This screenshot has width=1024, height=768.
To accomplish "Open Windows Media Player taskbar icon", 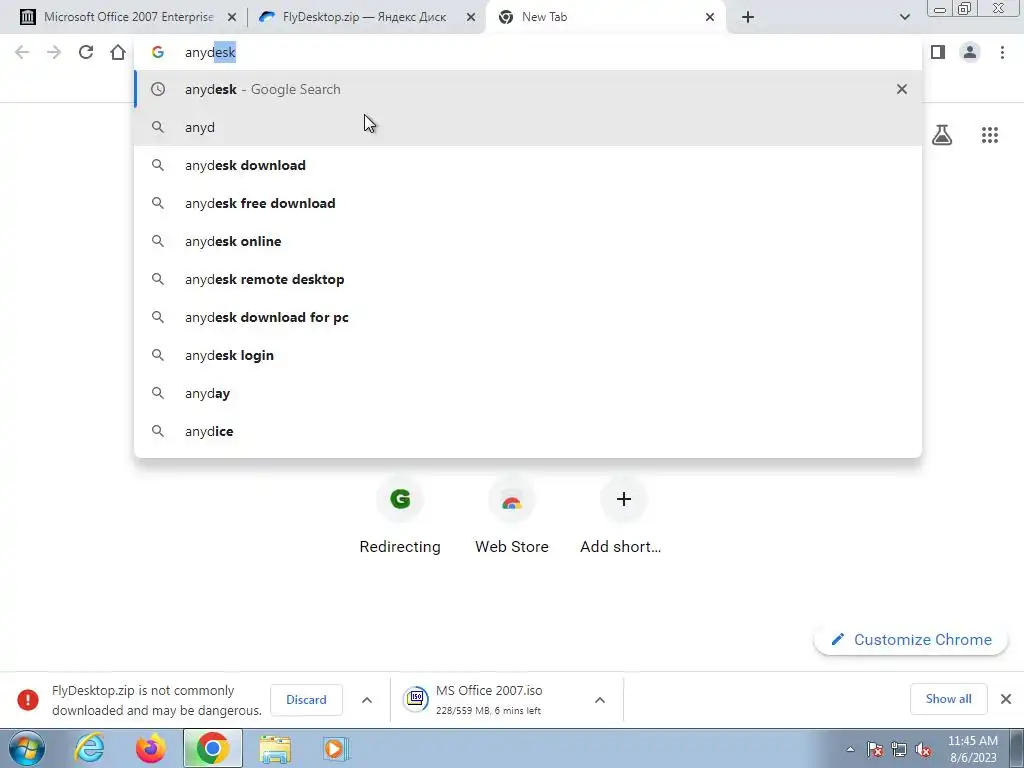I will click(336, 748).
